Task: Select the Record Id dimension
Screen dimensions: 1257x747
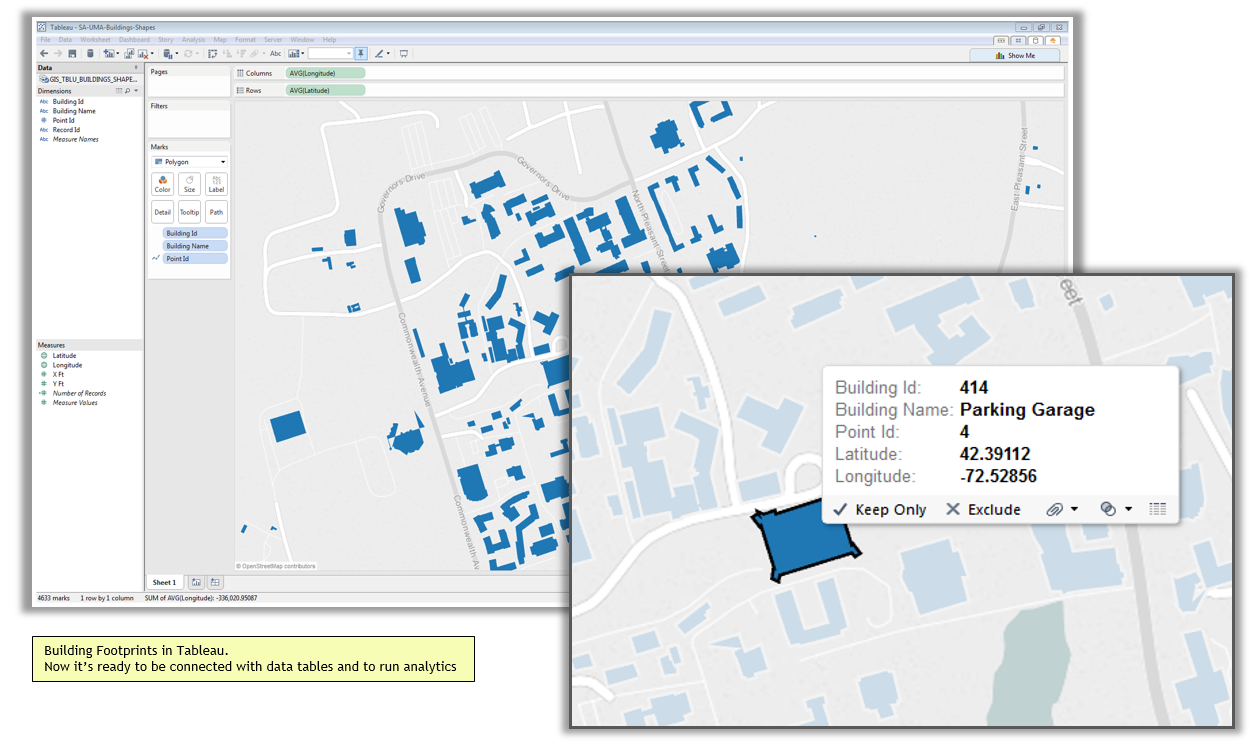Action: 66,130
